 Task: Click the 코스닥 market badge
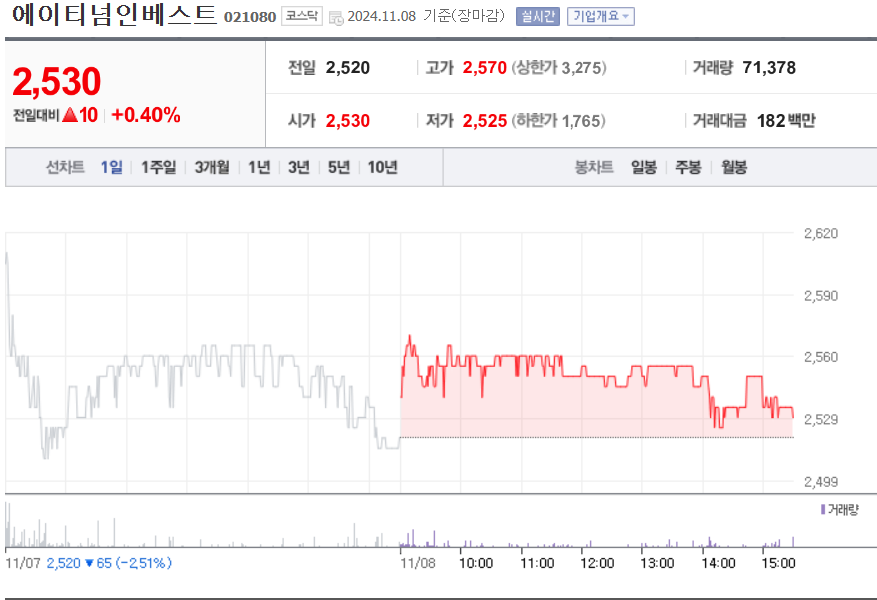coord(300,17)
